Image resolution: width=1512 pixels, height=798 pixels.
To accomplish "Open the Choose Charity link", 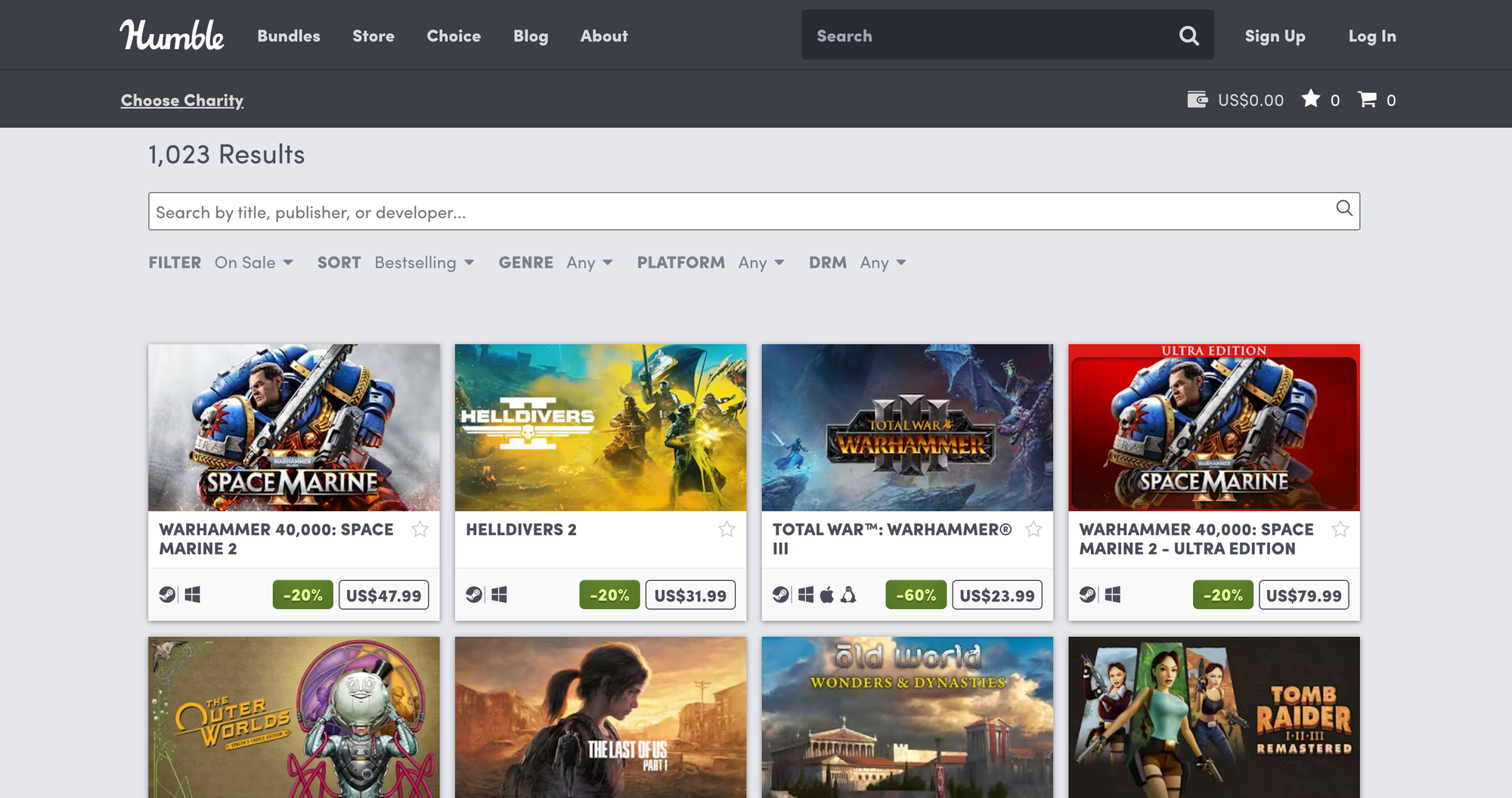I will pyautogui.click(x=182, y=100).
